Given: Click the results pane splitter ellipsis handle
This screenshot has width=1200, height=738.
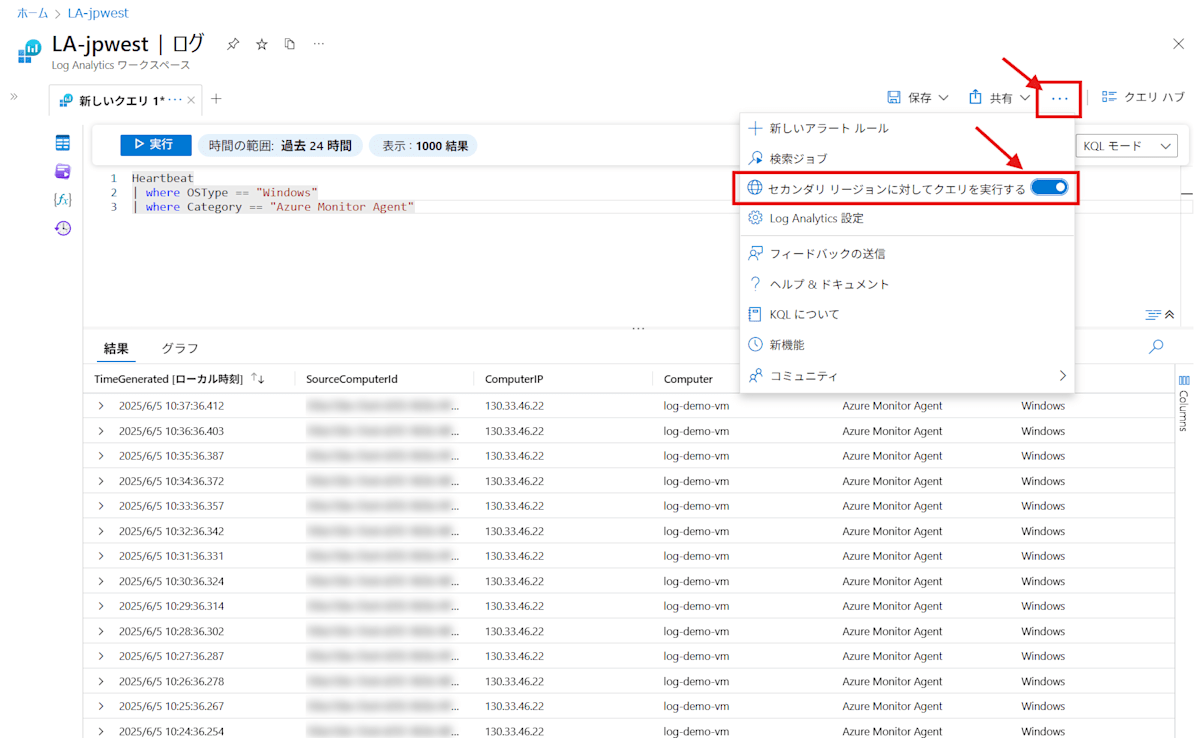Looking at the screenshot, I should tap(638, 328).
